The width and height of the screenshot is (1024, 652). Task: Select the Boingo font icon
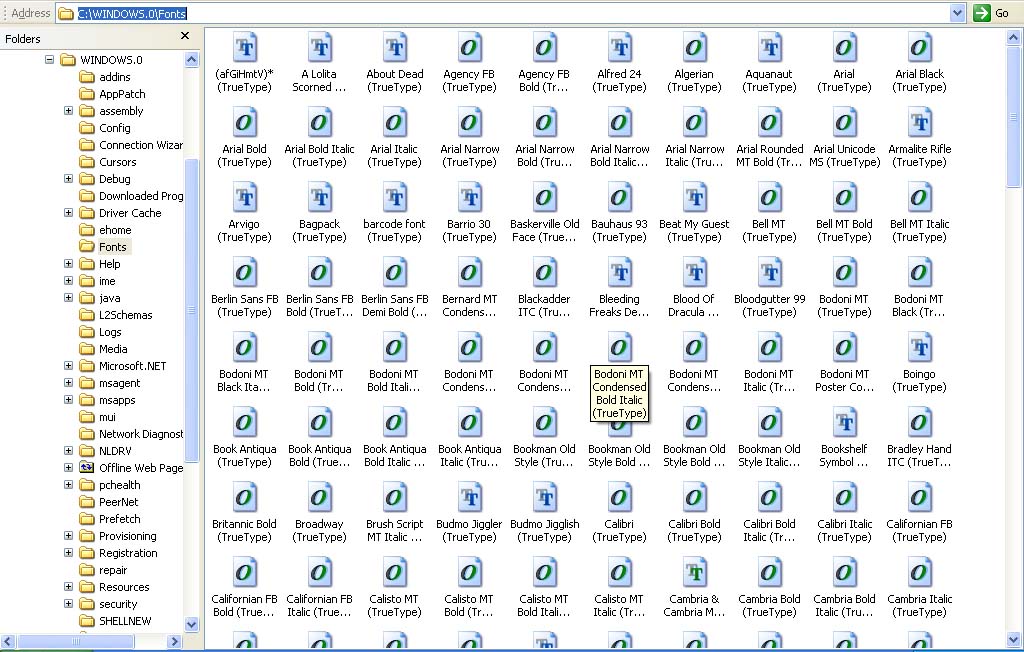[920, 348]
